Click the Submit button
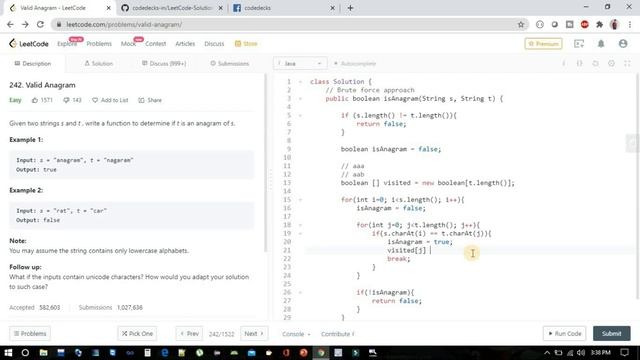 (x=611, y=333)
